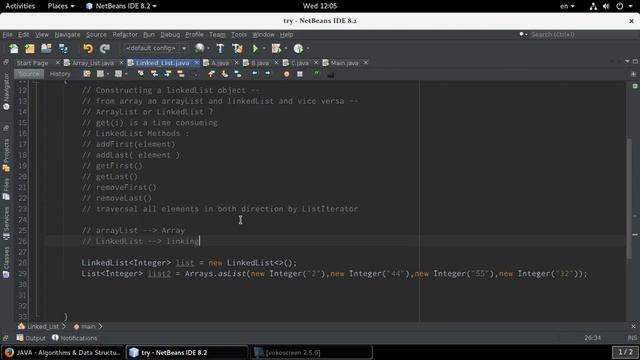Open the Navigator side panel
Viewport: 640px width, 360px height.
point(6,92)
